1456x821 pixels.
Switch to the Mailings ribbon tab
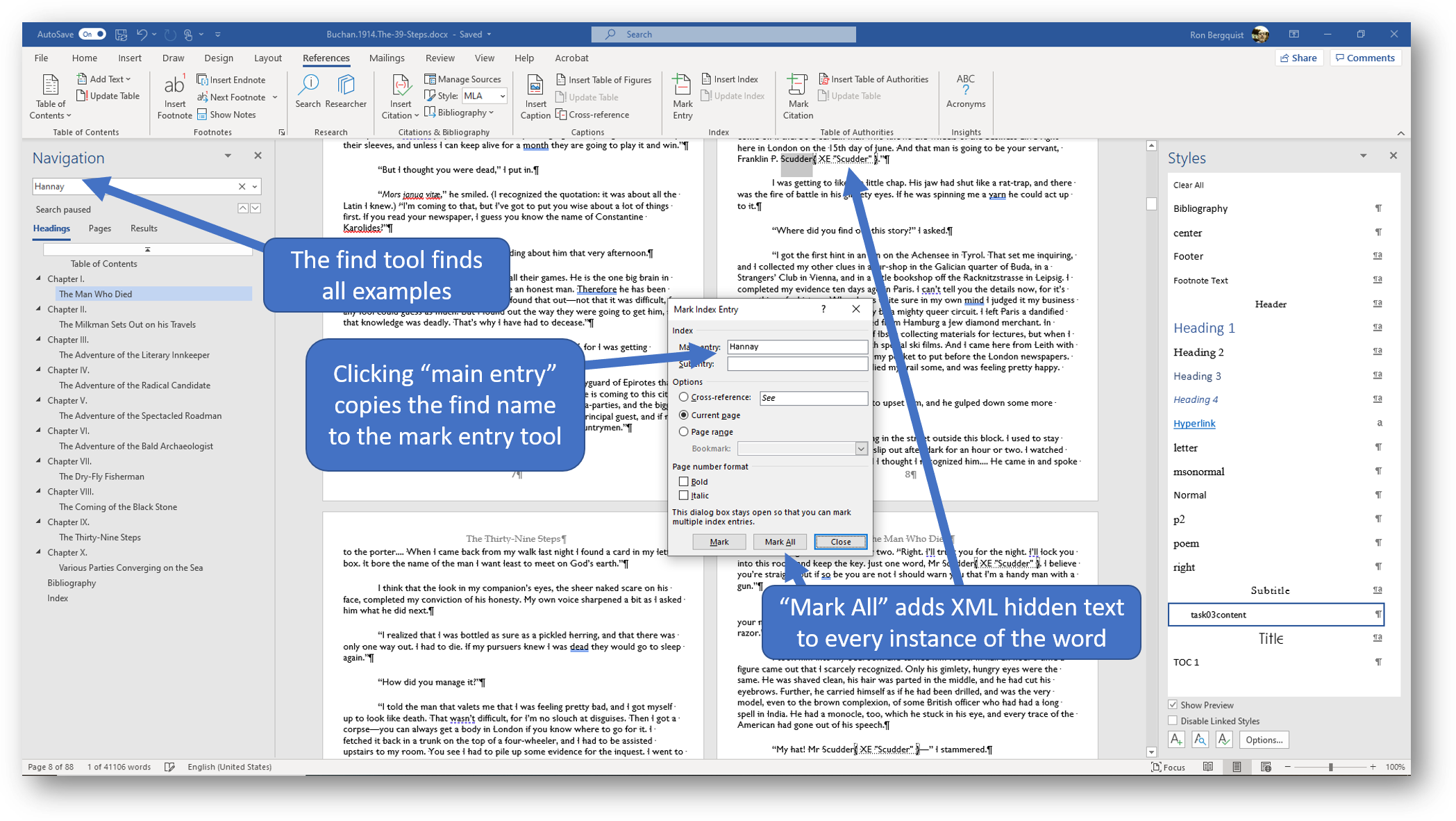click(387, 58)
